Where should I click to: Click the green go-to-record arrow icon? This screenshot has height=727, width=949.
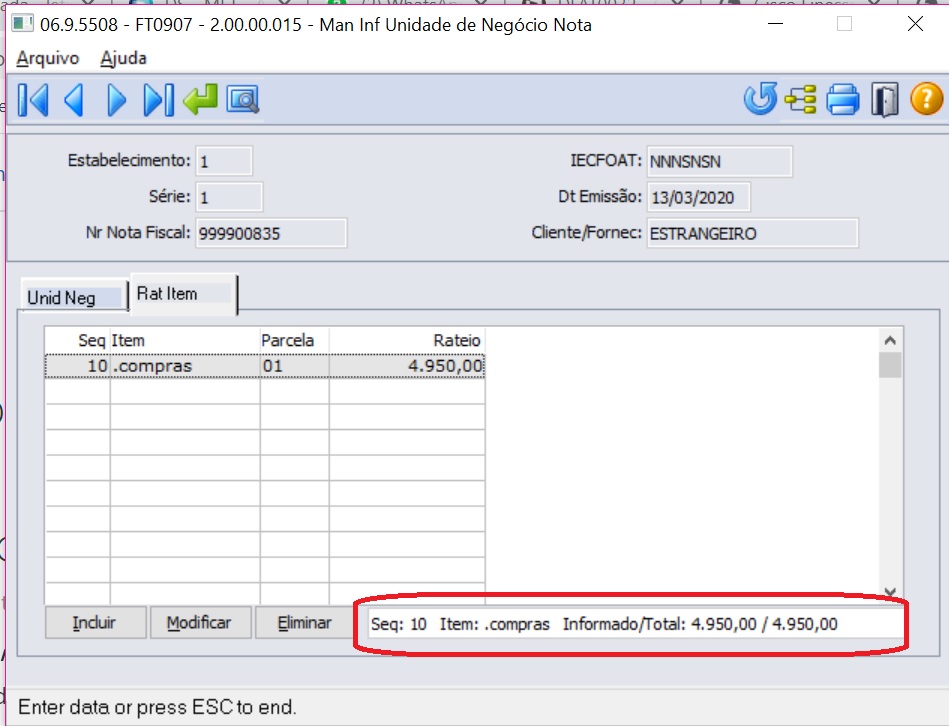click(x=200, y=100)
